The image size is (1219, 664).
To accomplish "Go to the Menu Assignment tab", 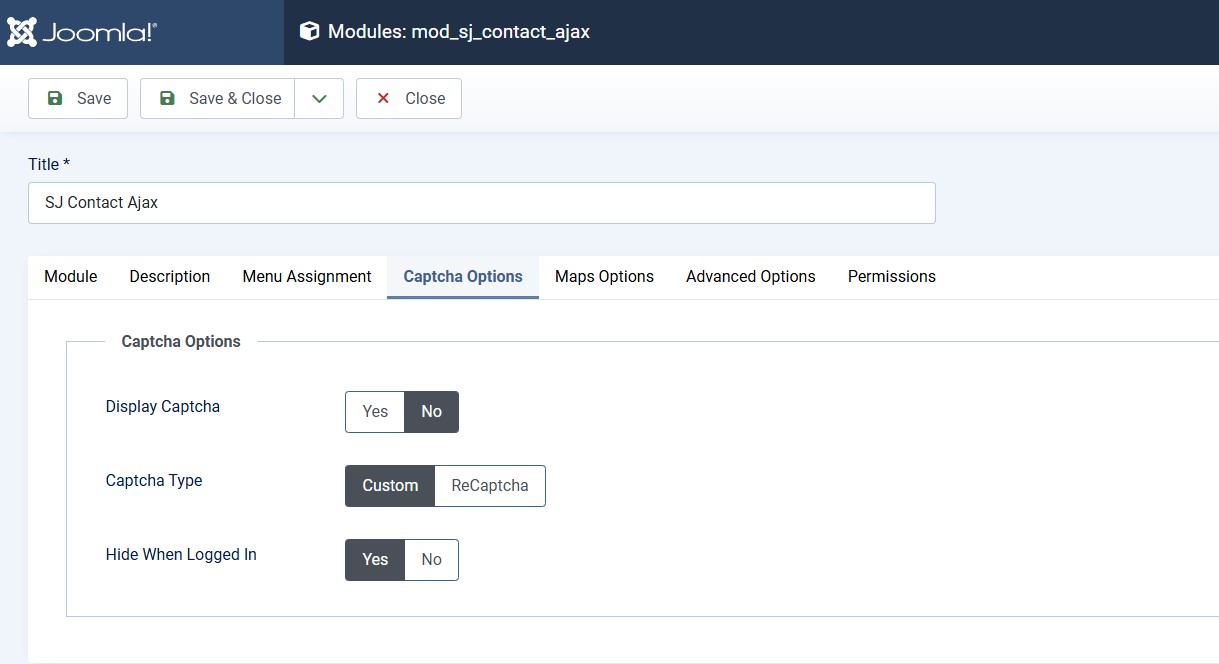I will (x=307, y=277).
